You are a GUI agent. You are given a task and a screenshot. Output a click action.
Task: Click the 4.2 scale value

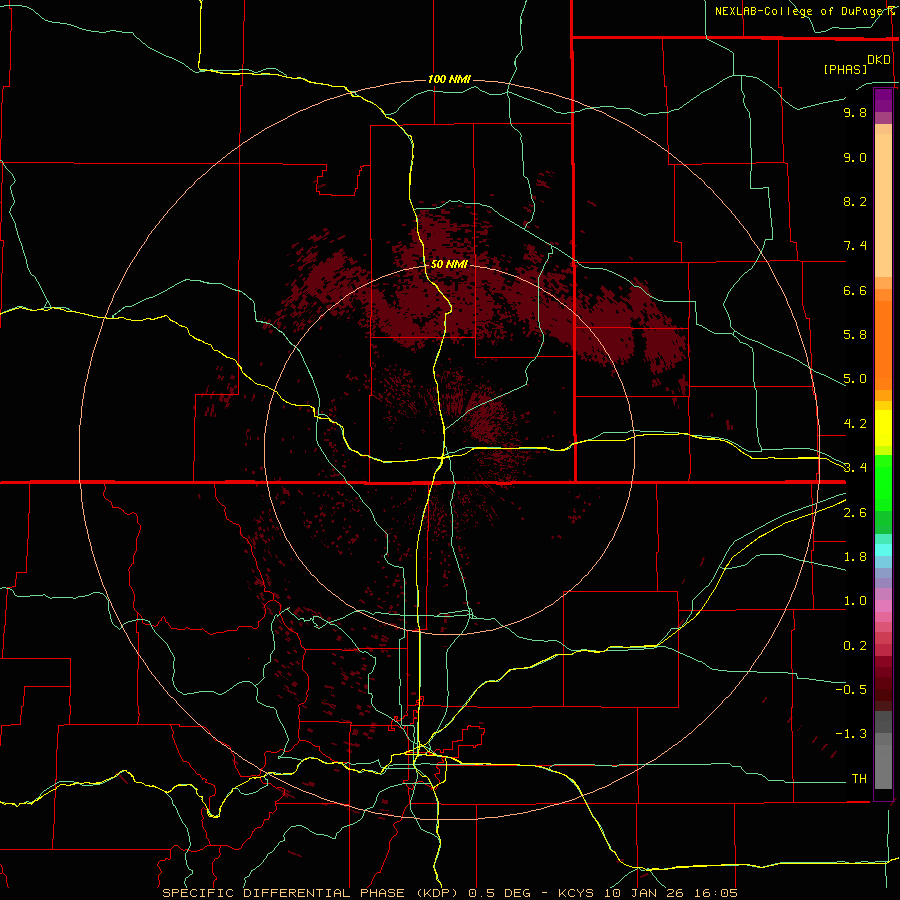click(855, 424)
